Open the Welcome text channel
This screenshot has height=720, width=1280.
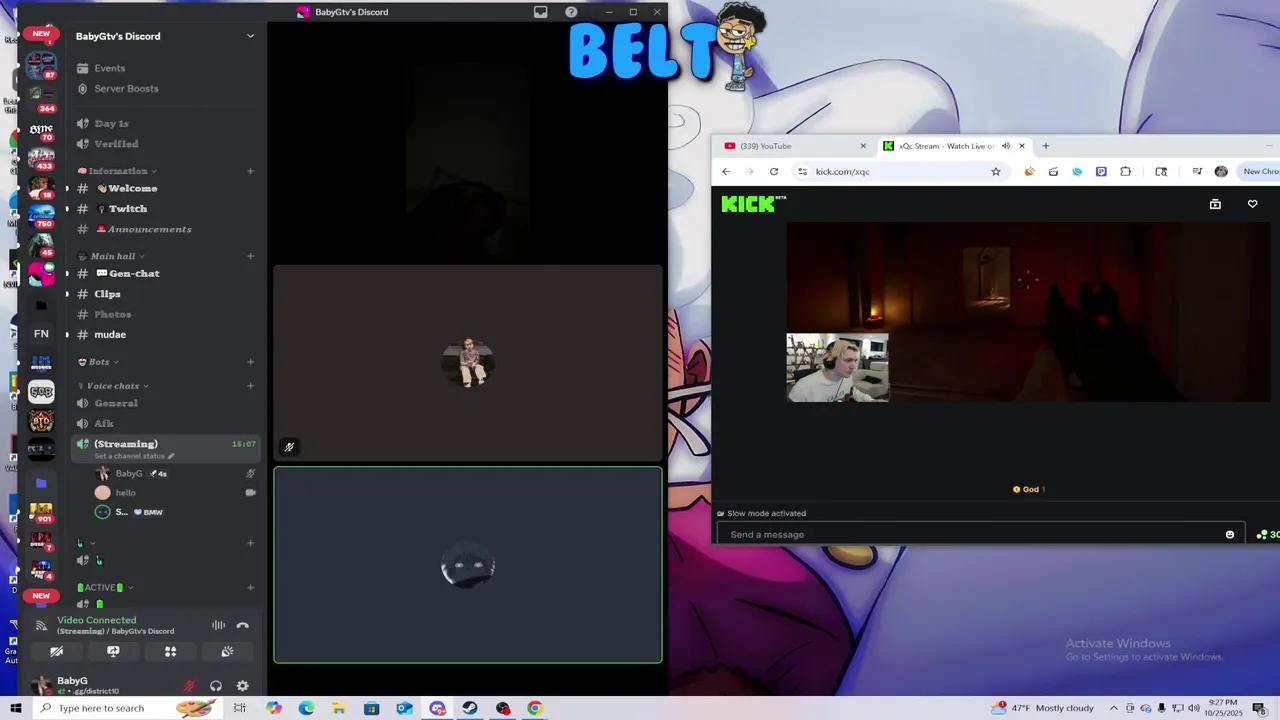click(x=132, y=188)
